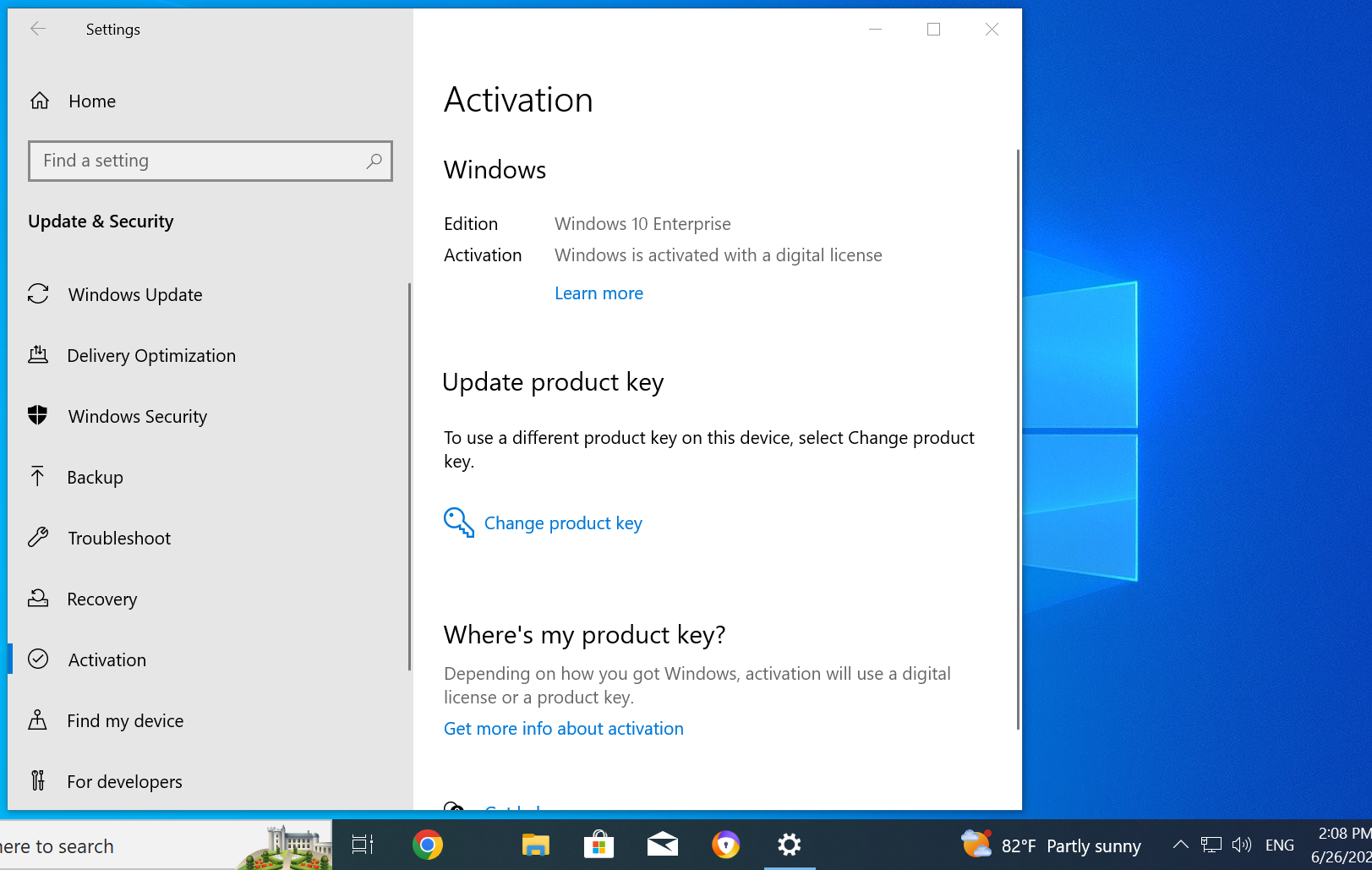Image resolution: width=1372 pixels, height=870 pixels.
Task: Click the Activation page vertical scrollbar
Action: (1018, 440)
